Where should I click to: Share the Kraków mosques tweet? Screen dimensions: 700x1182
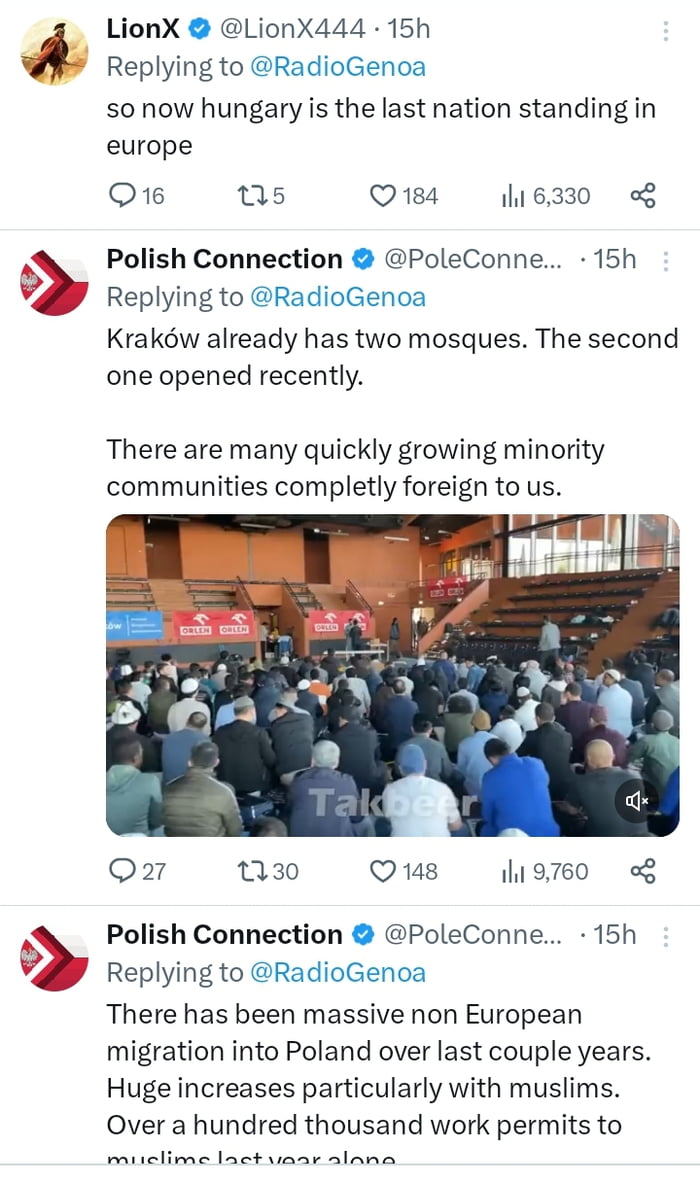coord(643,871)
